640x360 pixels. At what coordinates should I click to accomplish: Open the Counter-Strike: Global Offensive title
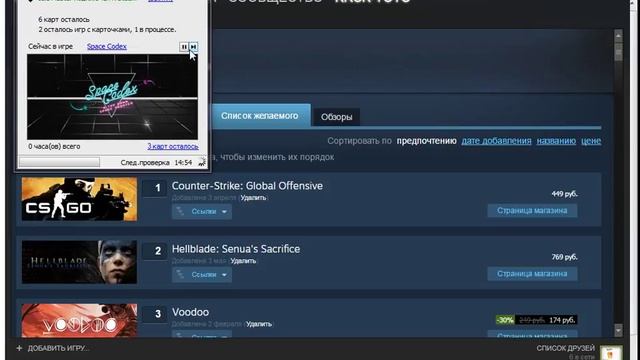click(x=247, y=186)
